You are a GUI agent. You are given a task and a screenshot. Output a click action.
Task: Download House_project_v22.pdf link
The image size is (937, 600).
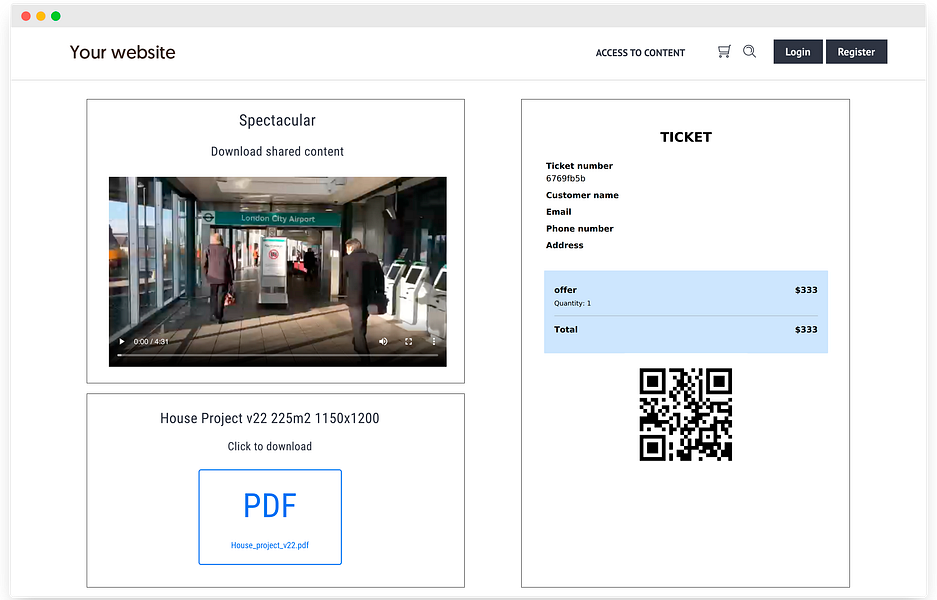tap(270, 545)
